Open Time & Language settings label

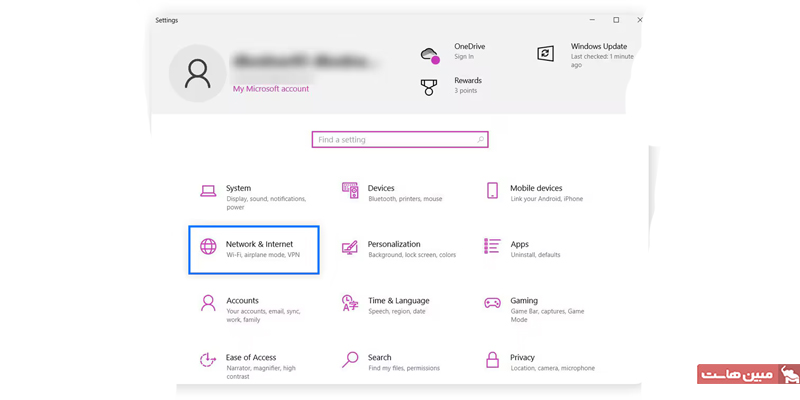point(399,301)
